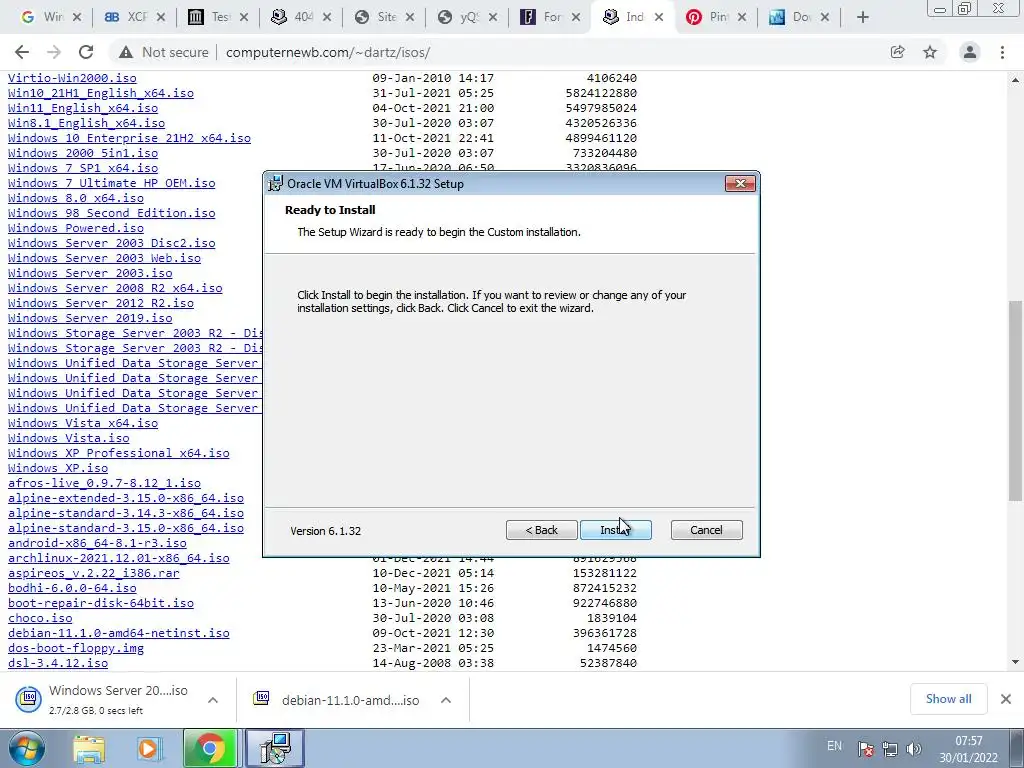
Task: Open the Windows Start menu
Action: point(27,748)
